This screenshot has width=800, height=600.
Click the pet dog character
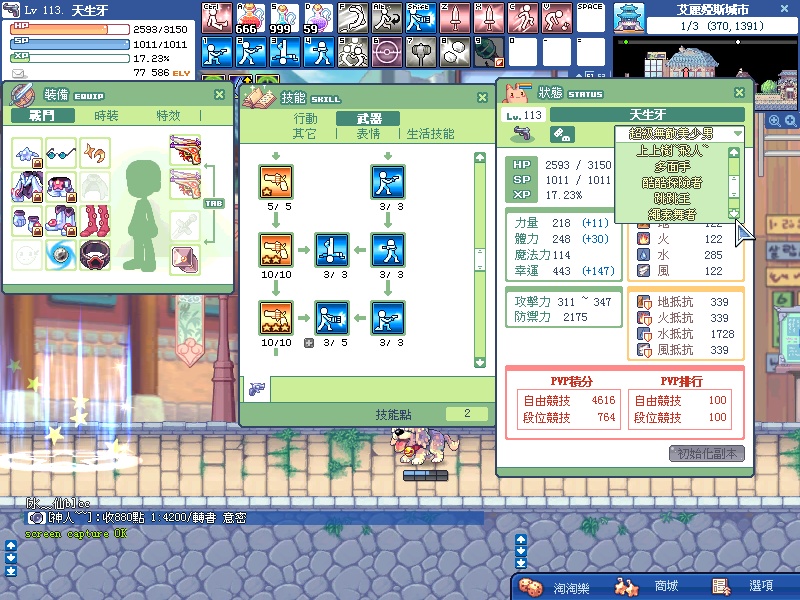[423, 445]
